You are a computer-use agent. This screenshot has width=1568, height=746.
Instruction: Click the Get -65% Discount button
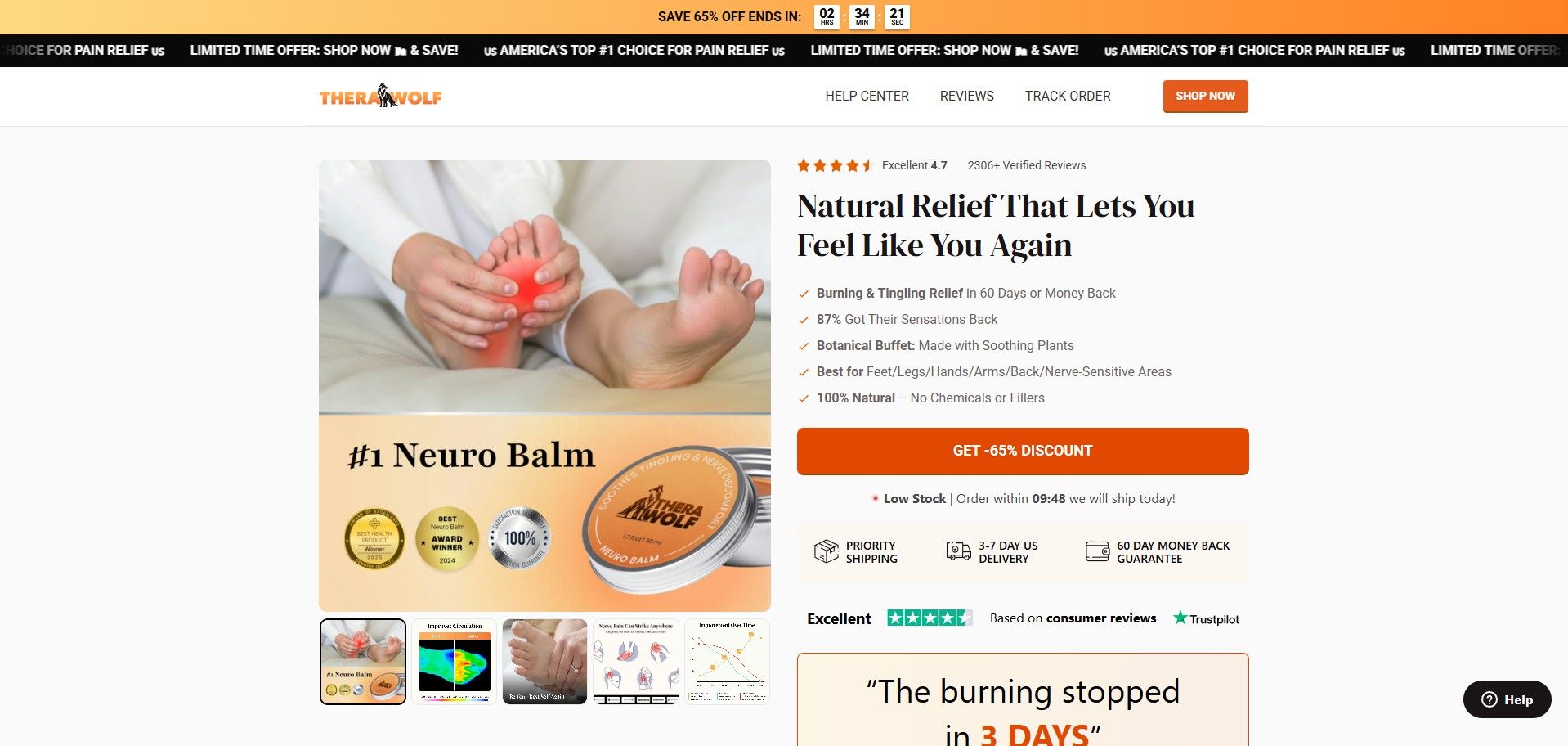pos(1023,451)
